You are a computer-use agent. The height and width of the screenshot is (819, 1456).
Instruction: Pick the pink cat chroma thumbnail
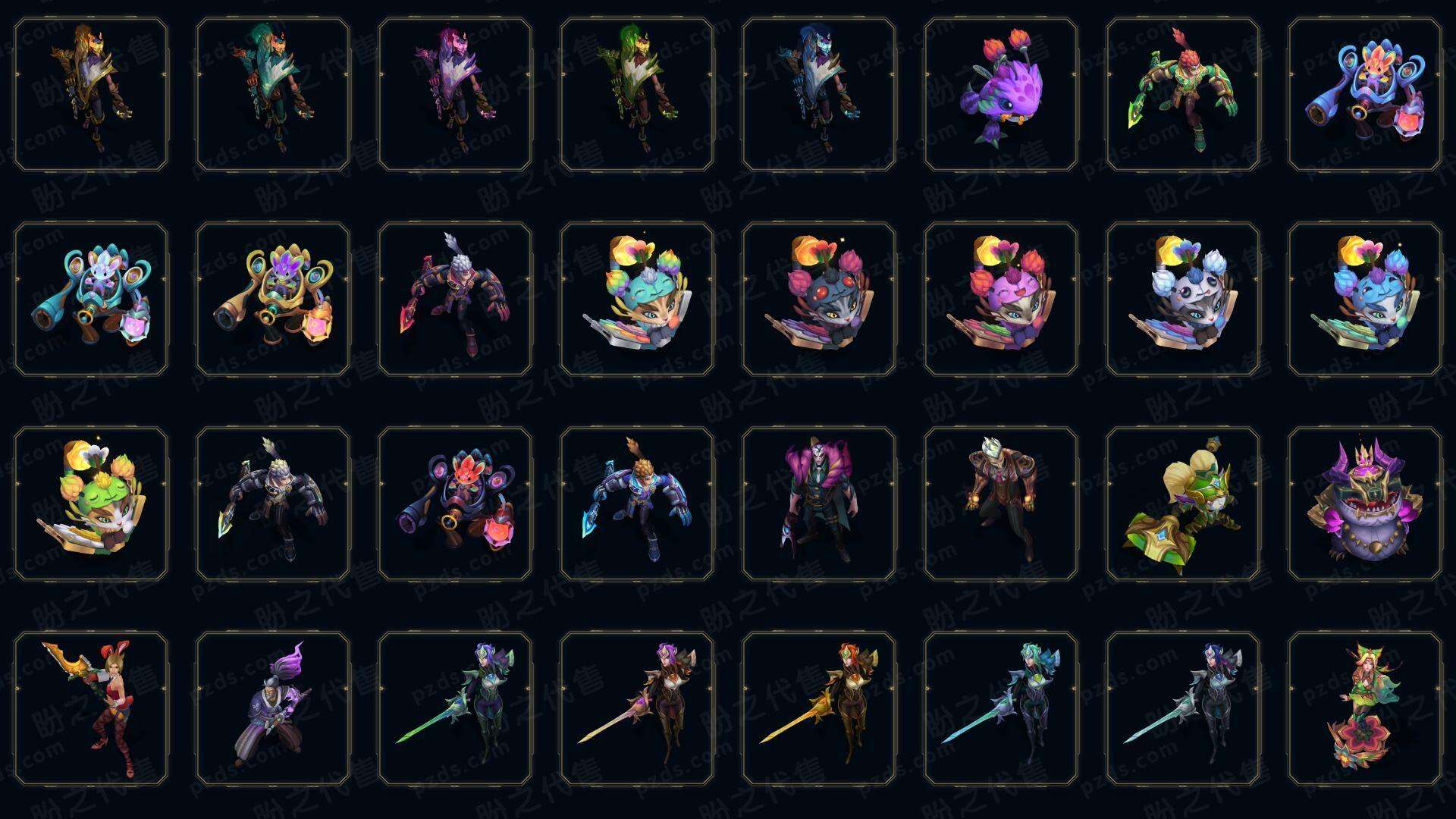point(1001,299)
